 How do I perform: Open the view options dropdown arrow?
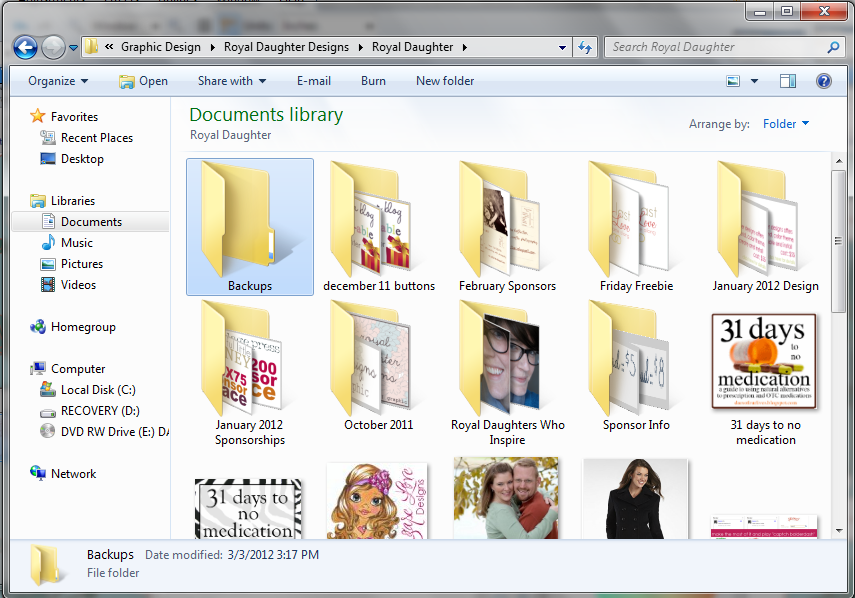point(754,81)
